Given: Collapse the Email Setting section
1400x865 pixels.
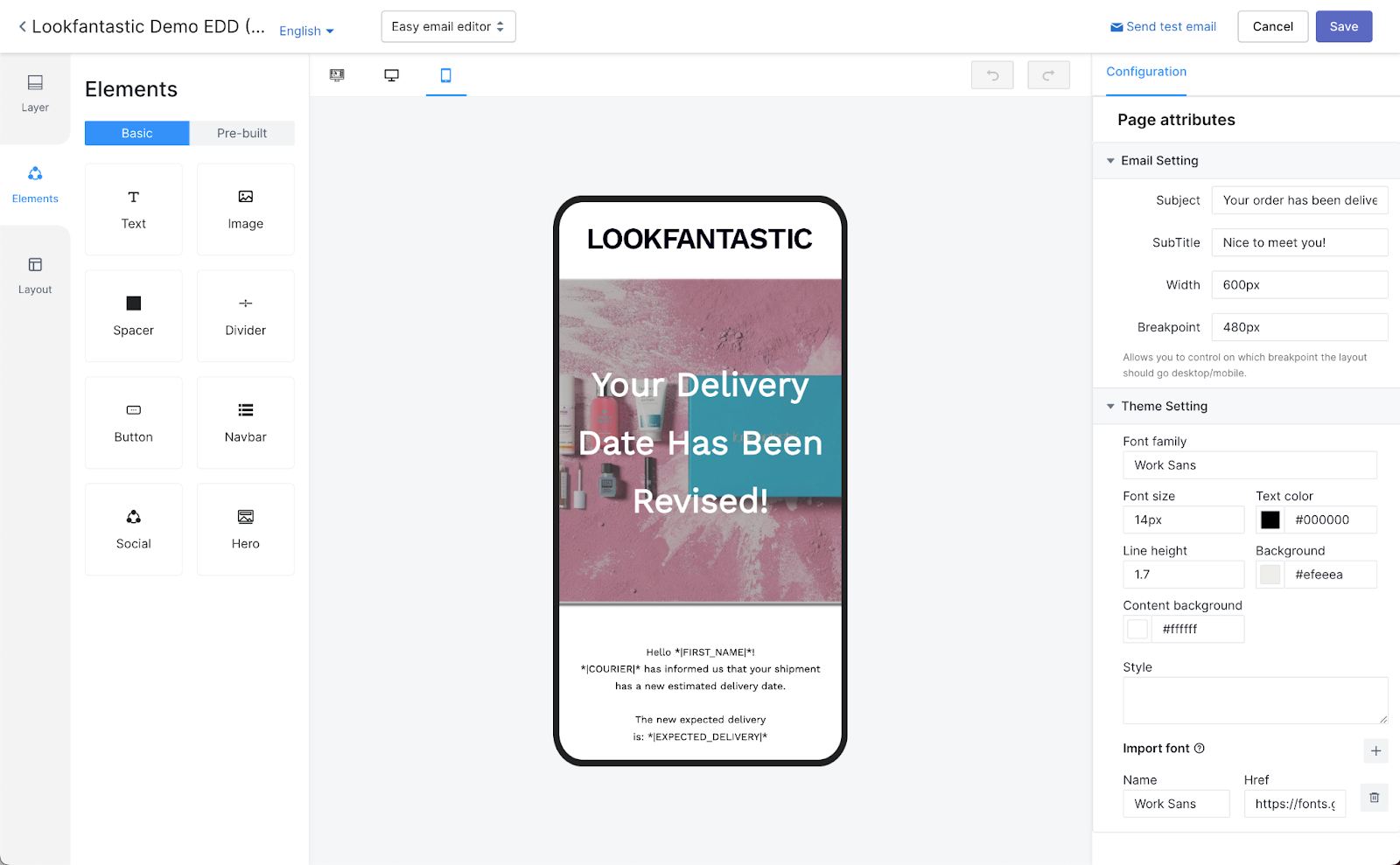Looking at the screenshot, I should (x=1110, y=161).
